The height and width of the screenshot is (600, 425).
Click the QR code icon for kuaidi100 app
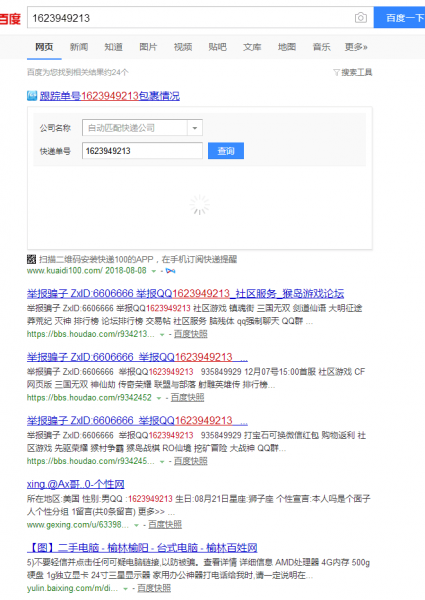point(31,259)
